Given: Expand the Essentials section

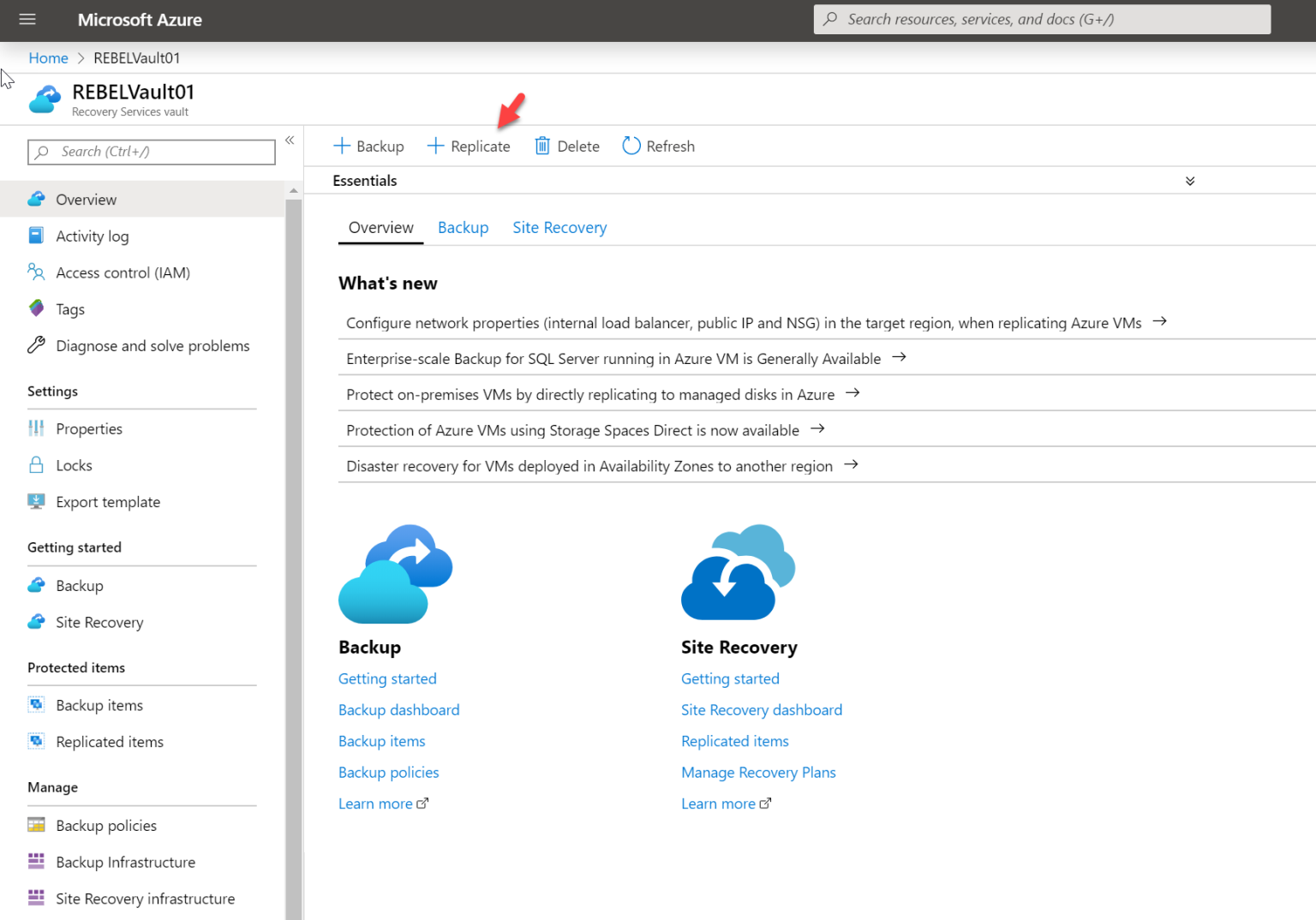Looking at the screenshot, I should pos(1189,181).
